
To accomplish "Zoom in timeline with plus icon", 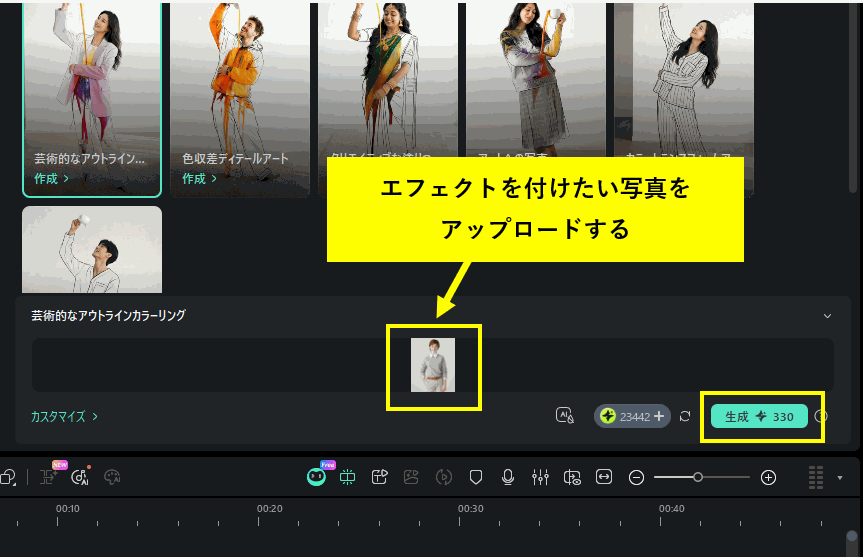I will click(x=768, y=477).
